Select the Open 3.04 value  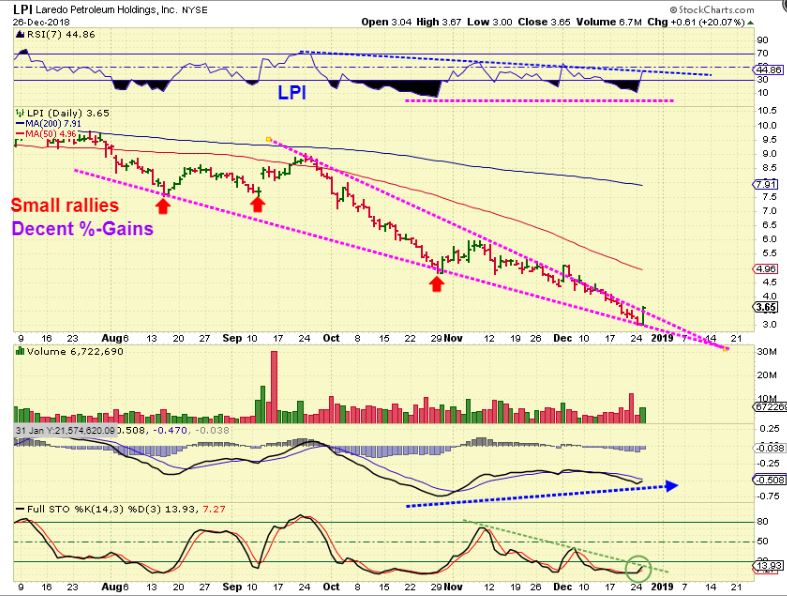click(384, 22)
